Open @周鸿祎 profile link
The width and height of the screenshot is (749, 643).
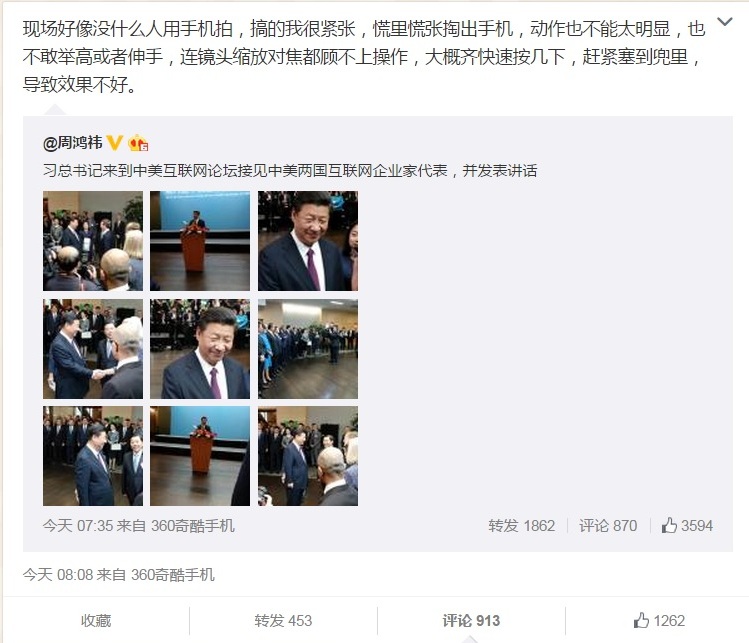(73, 142)
